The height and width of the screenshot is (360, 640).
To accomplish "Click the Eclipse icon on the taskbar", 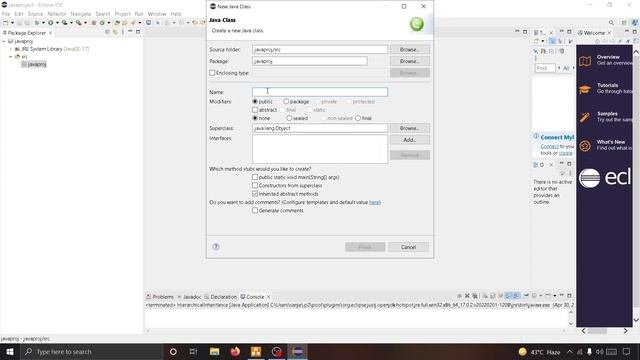I will [298, 351].
